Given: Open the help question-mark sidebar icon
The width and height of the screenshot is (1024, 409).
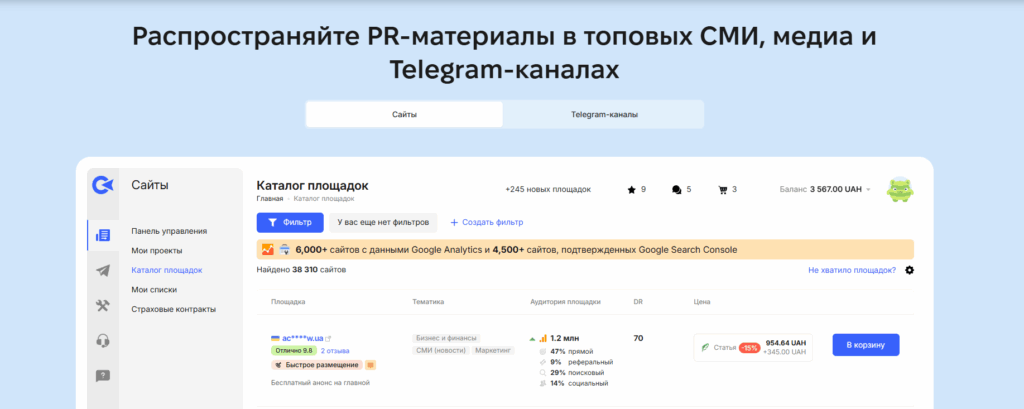Looking at the screenshot, I should pyautogui.click(x=103, y=376).
